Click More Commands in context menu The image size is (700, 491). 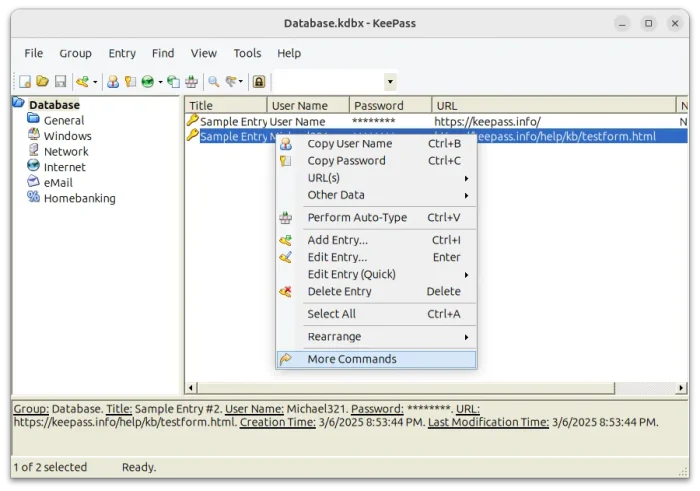[x=376, y=359]
